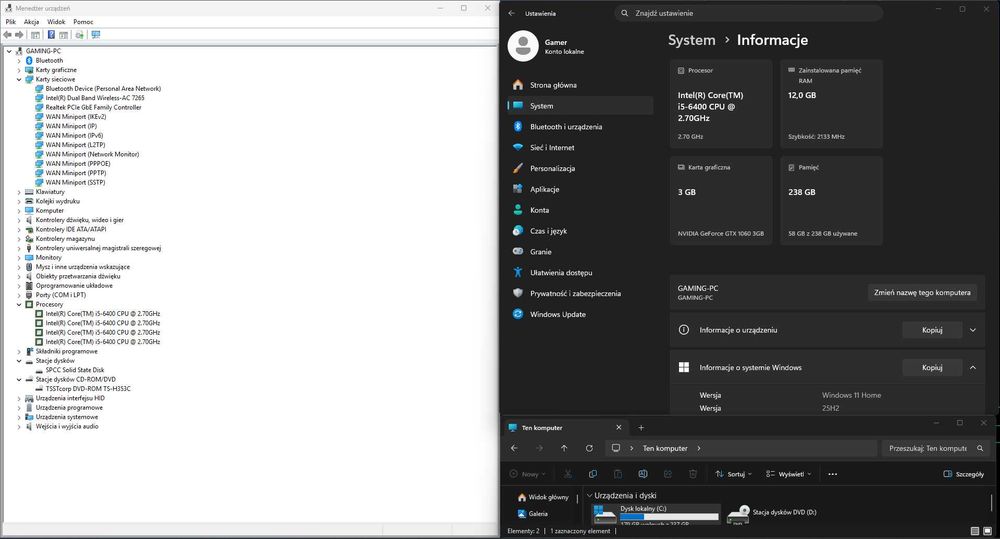The image size is (1000, 539).
Task: Select System in Settings sidebar
Action: pyautogui.click(x=581, y=106)
